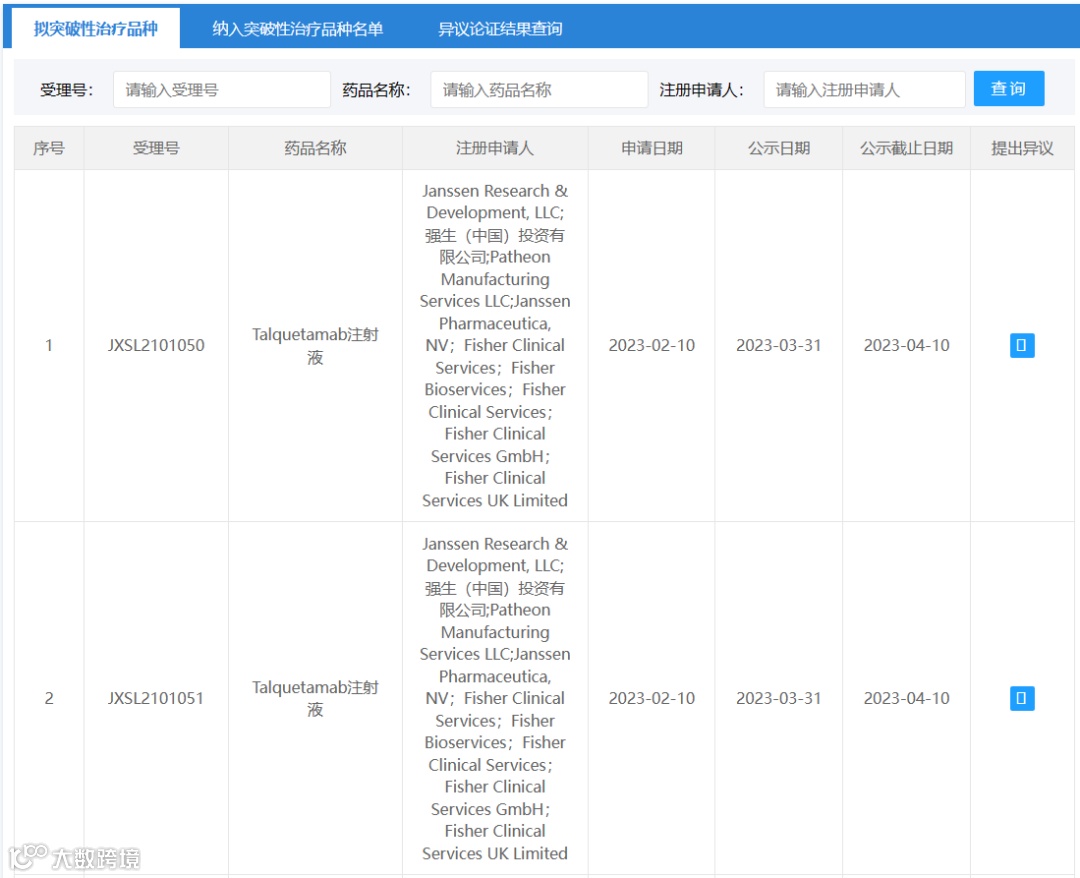Click application date 2023-02-10 in row 1
This screenshot has width=1080, height=878.
[x=652, y=345]
